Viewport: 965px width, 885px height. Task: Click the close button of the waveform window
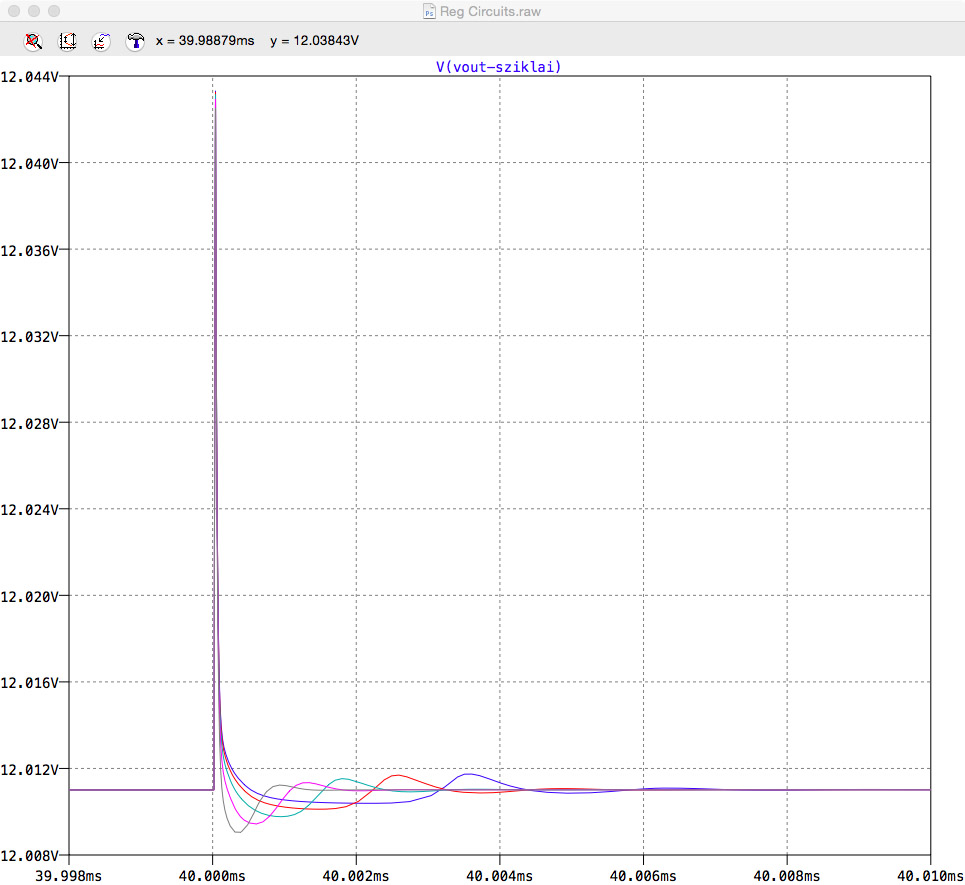pos(14,11)
